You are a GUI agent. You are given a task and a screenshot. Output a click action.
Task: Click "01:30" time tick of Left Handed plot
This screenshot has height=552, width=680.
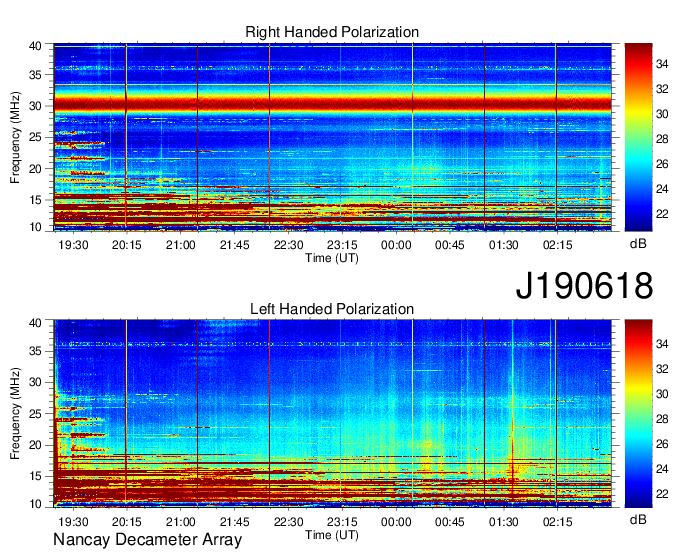[503, 522]
